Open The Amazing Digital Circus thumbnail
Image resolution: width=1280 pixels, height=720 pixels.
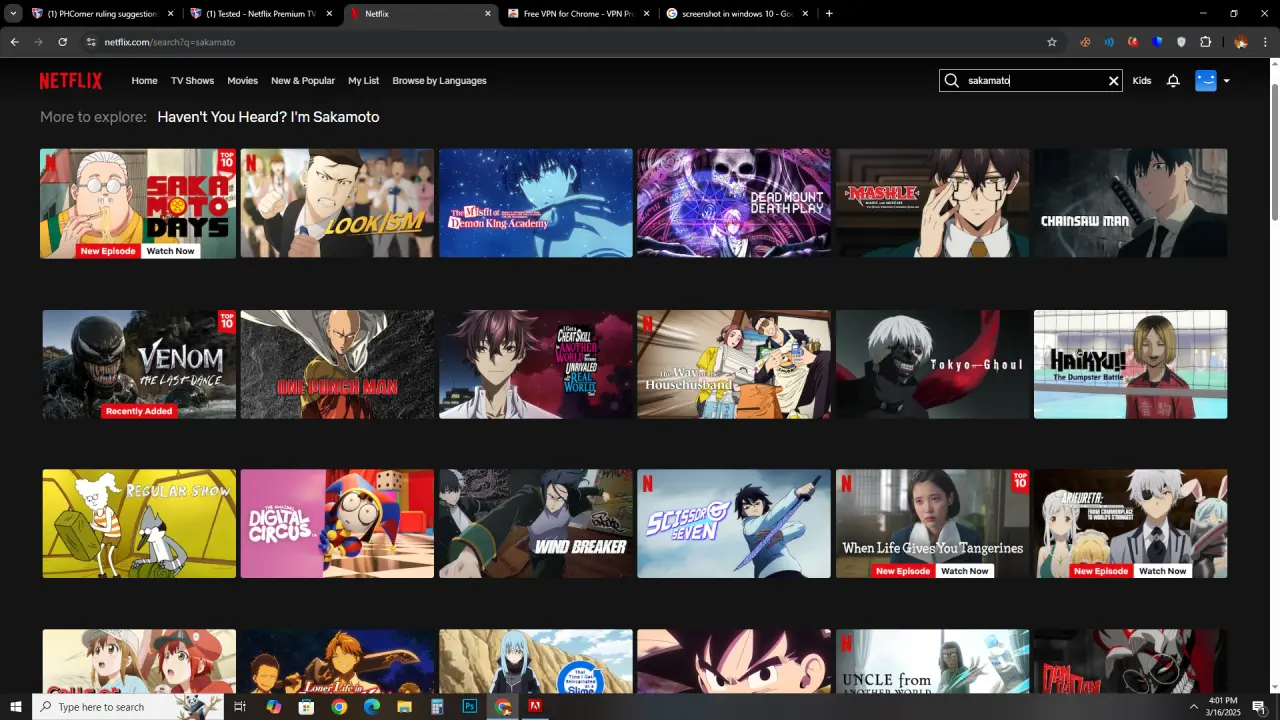337,524
